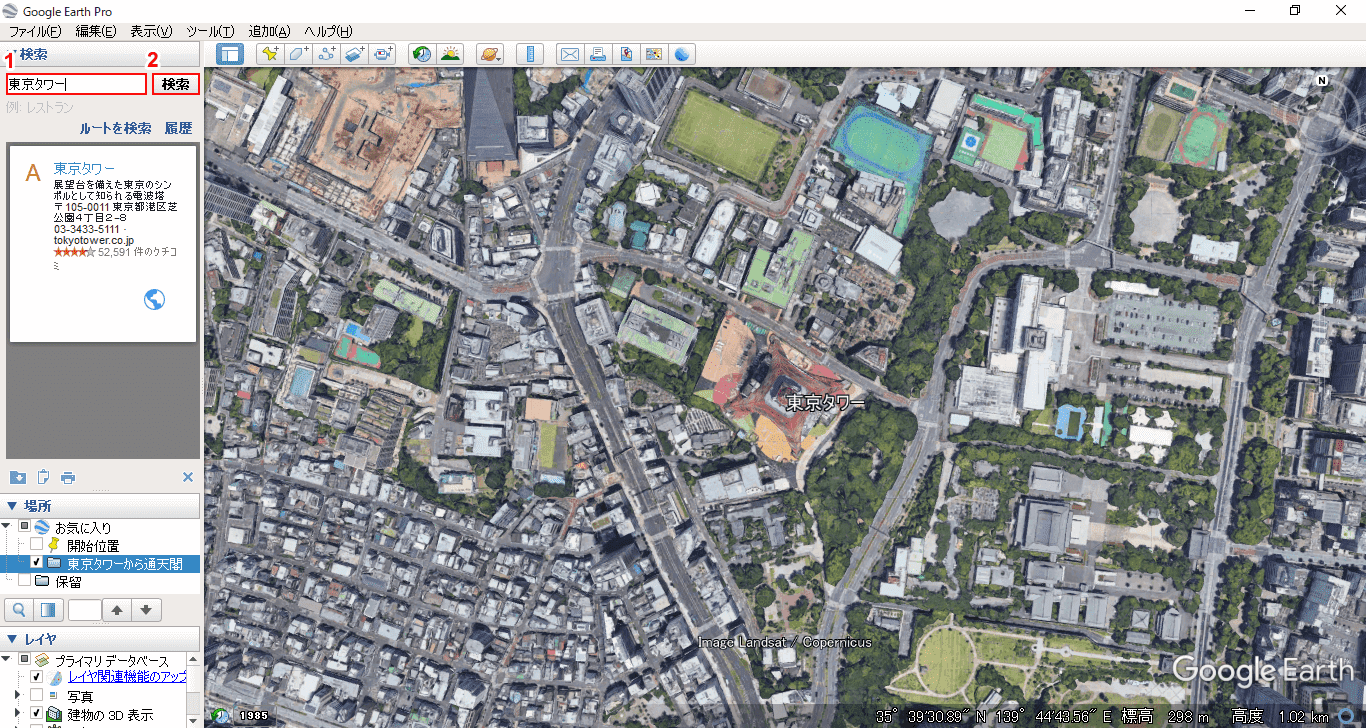Click the ルートを検索 link
The width and height of the screenshot is (1366, 728).
115,128
